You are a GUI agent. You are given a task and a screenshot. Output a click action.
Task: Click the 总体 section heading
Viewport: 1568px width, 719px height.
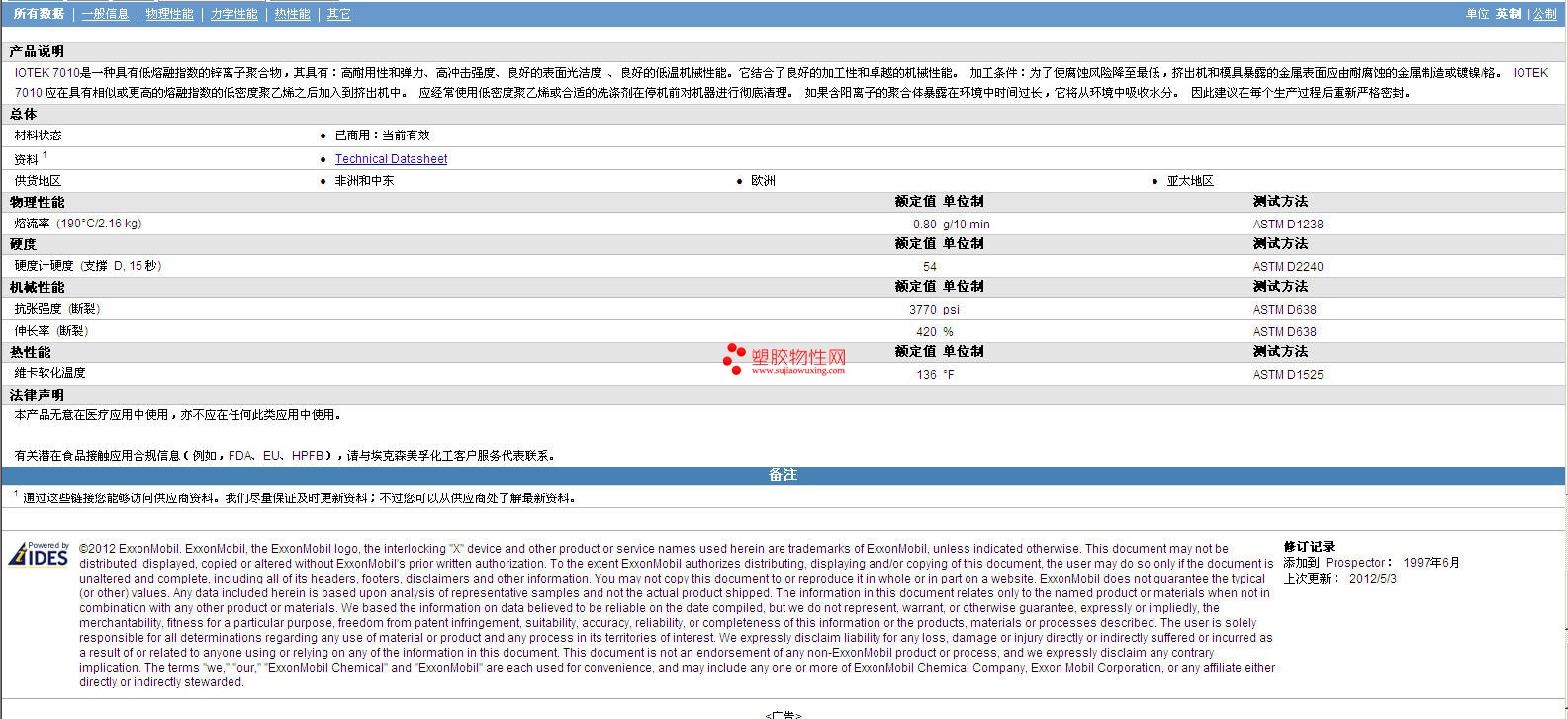point(23,114)
